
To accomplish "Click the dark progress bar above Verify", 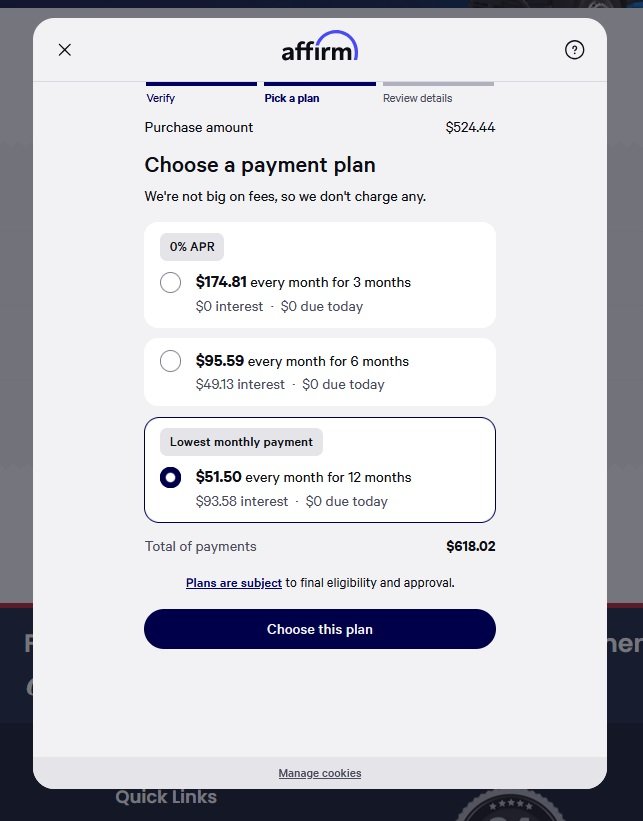I will click(x=201, y=84).
